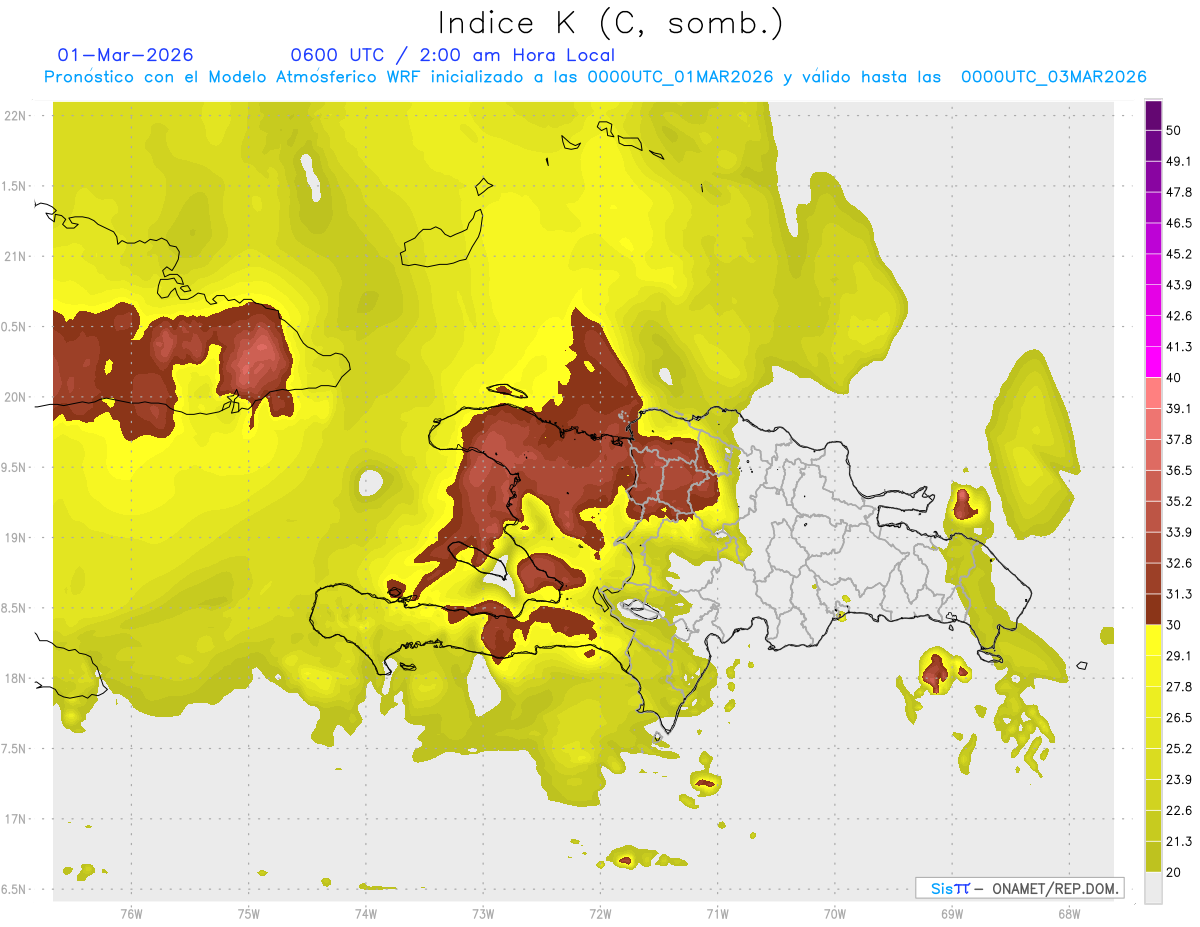Click the longitude label '75W'

click(x=249, y=914)
